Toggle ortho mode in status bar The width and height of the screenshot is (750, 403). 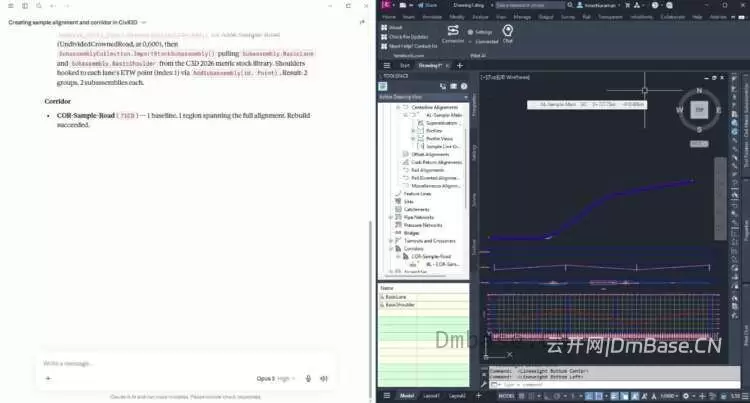pos(547,396)
